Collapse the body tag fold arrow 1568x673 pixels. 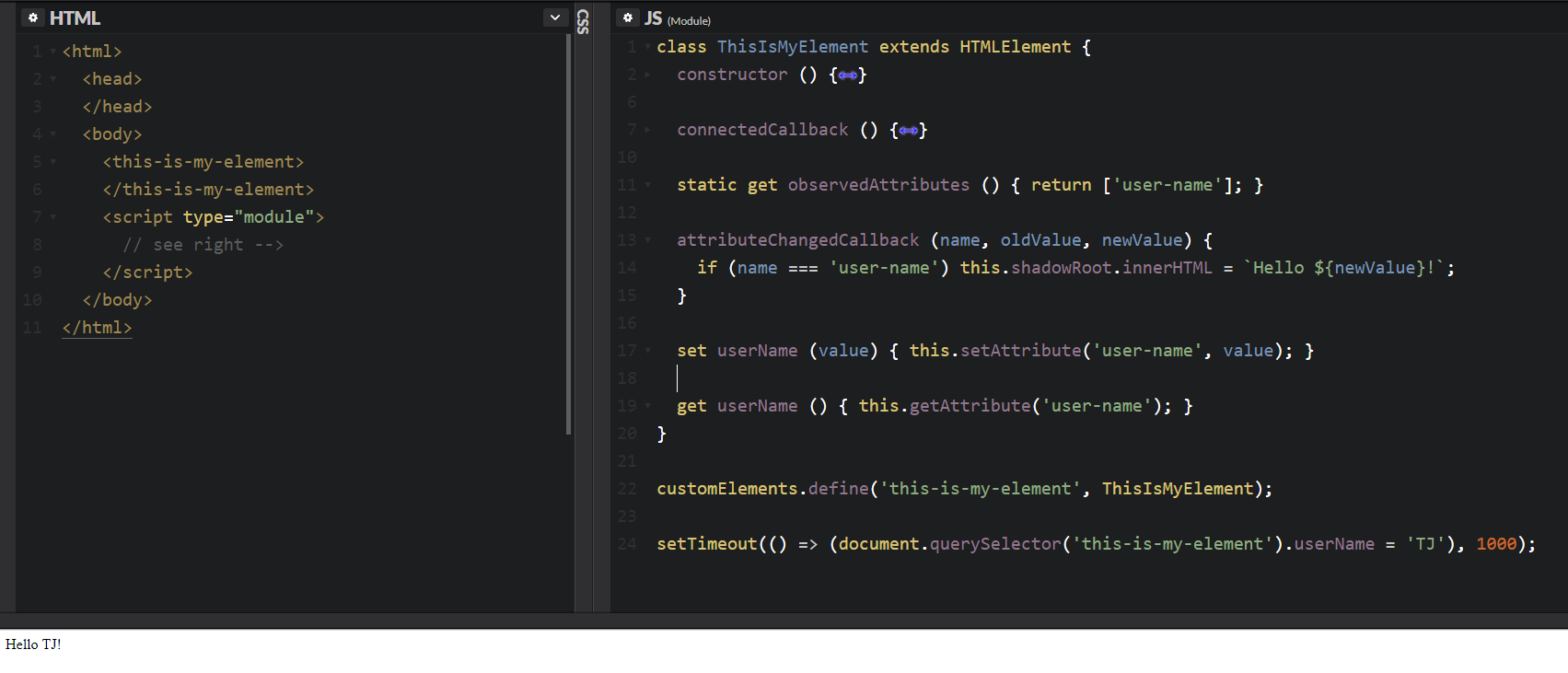click(x=53, y=135)
